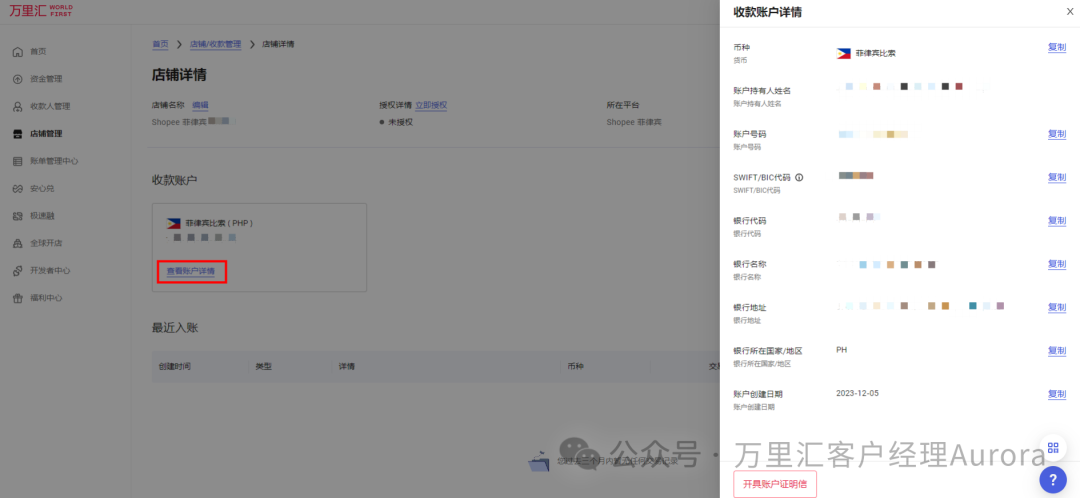Click the info icon beside SWIFT/BIC代码
Viewport: 1080px width, 498px height.
[799, 178]
